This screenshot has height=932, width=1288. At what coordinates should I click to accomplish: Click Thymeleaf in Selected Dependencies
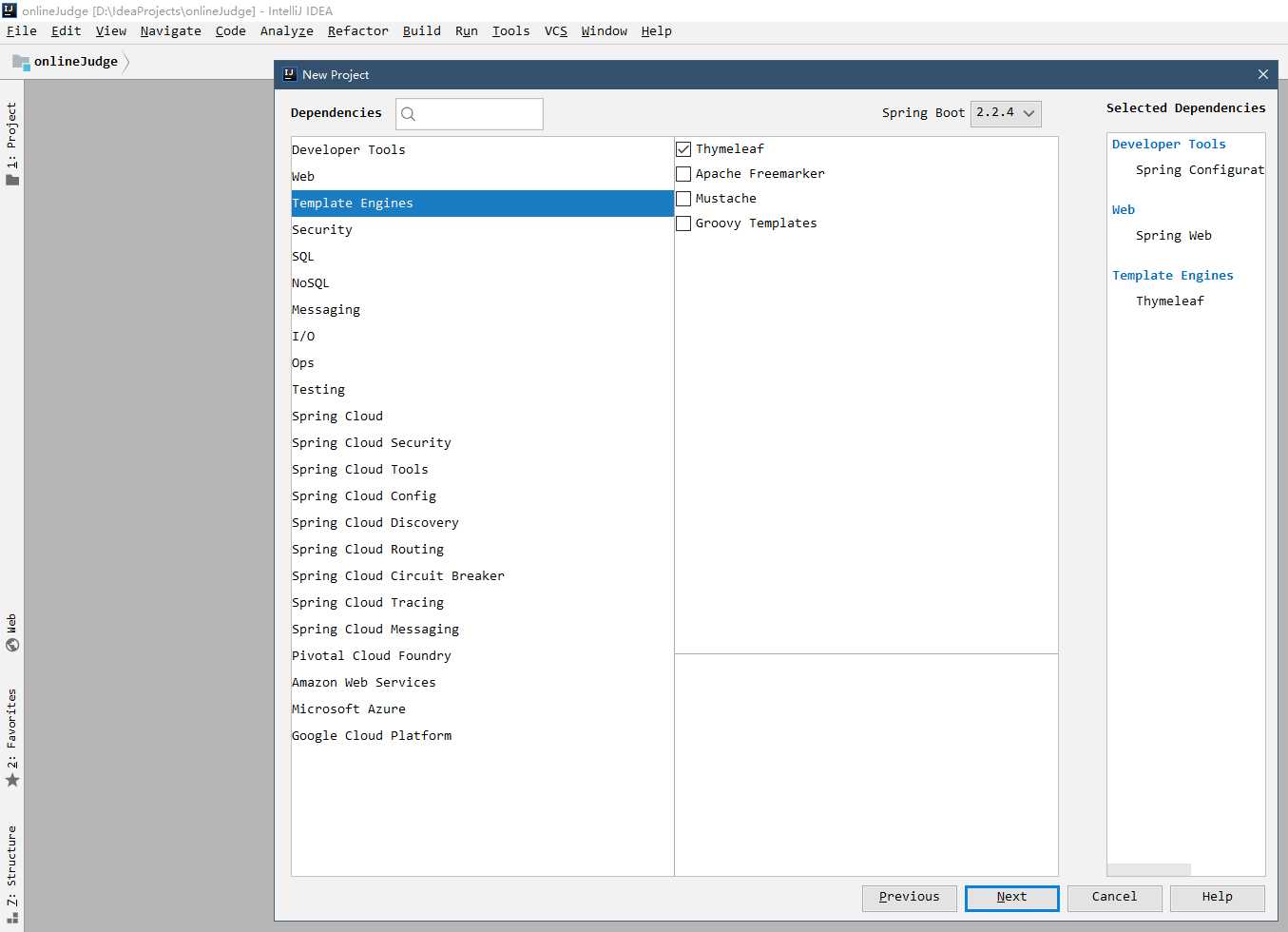(x=1170, y=301)
